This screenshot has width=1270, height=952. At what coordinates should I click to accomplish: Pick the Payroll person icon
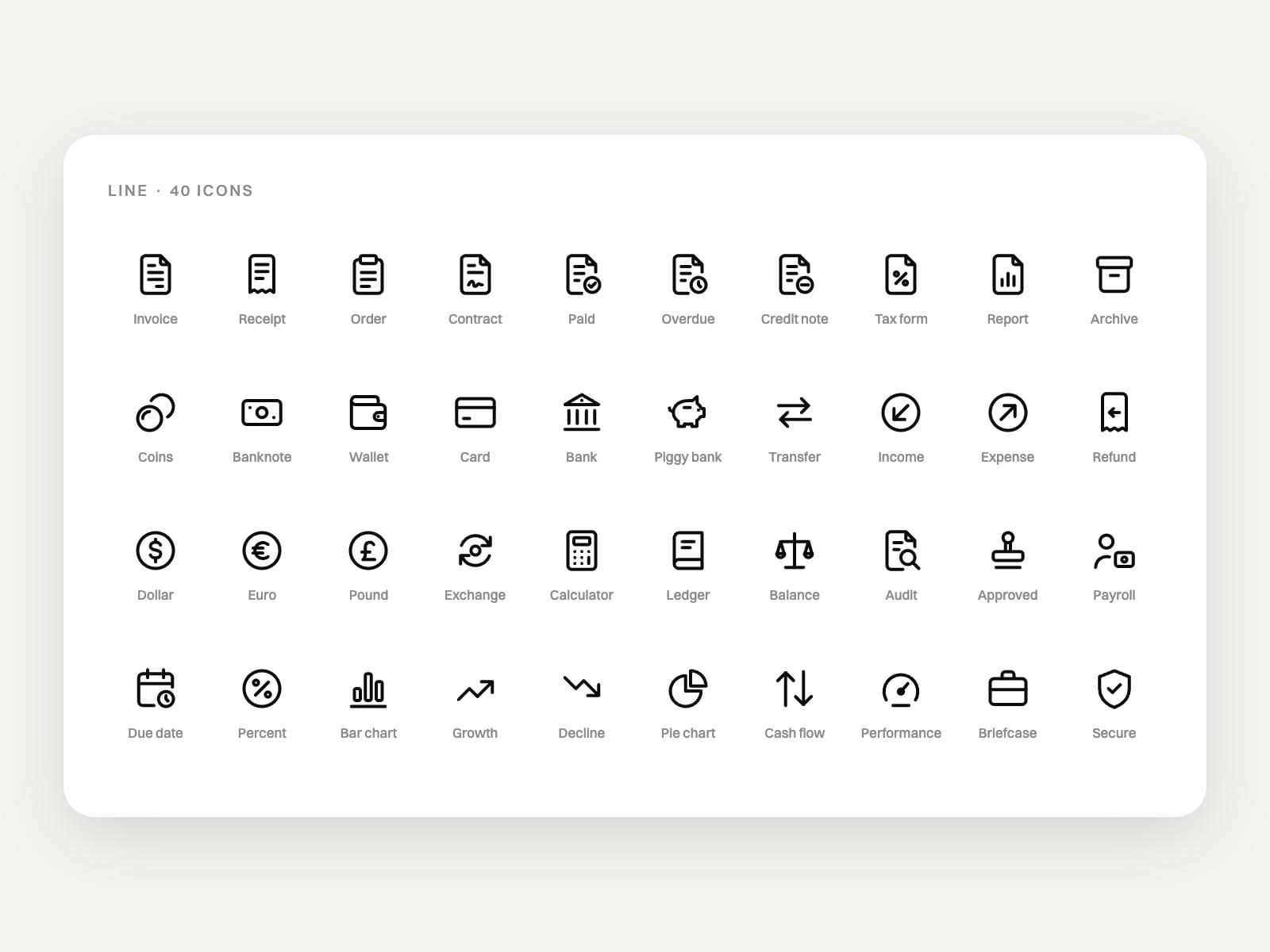pyautogui.click(x=1114, y=551)
